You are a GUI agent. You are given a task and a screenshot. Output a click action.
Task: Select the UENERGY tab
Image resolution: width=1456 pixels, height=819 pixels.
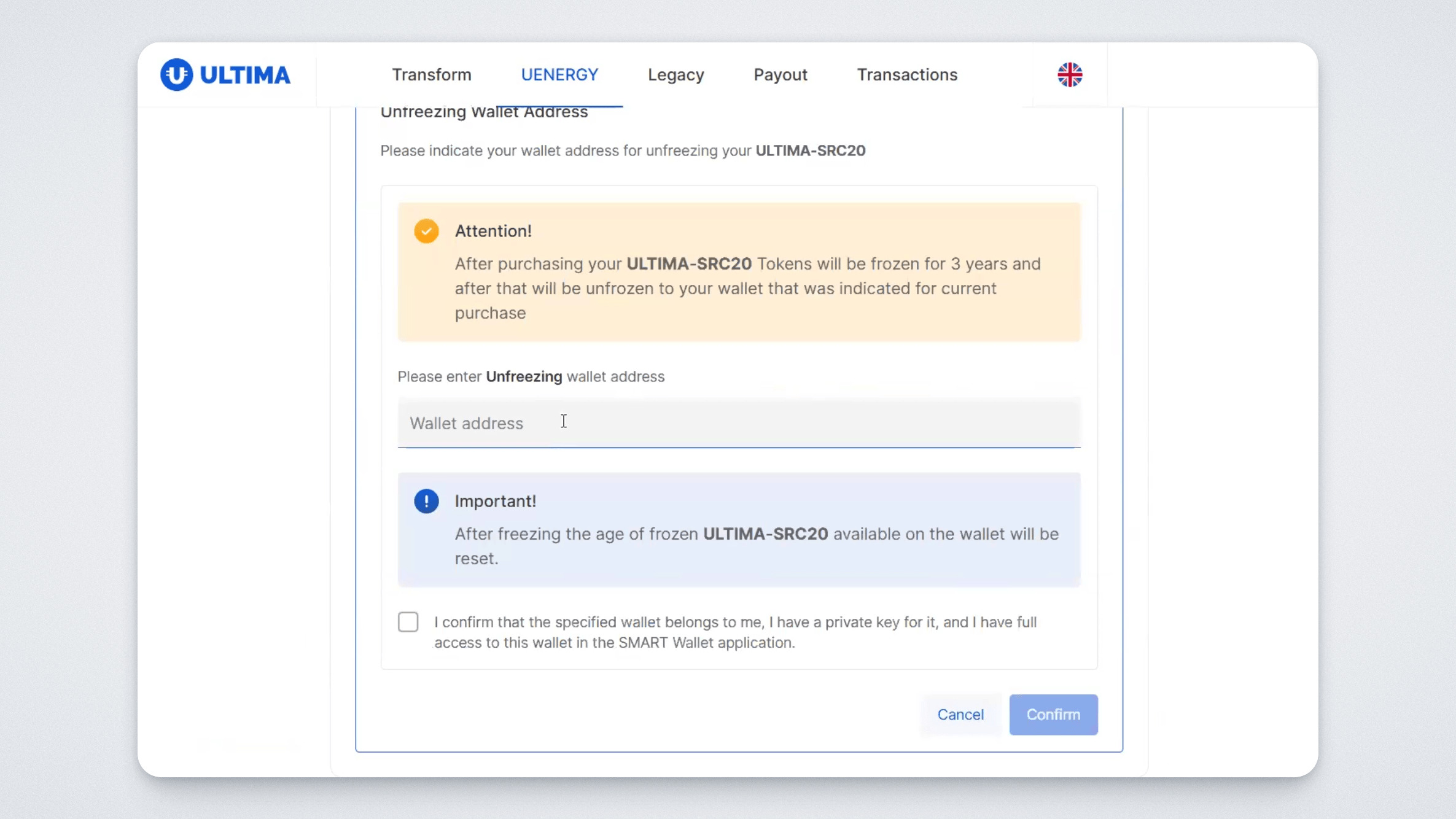[559, 75]
